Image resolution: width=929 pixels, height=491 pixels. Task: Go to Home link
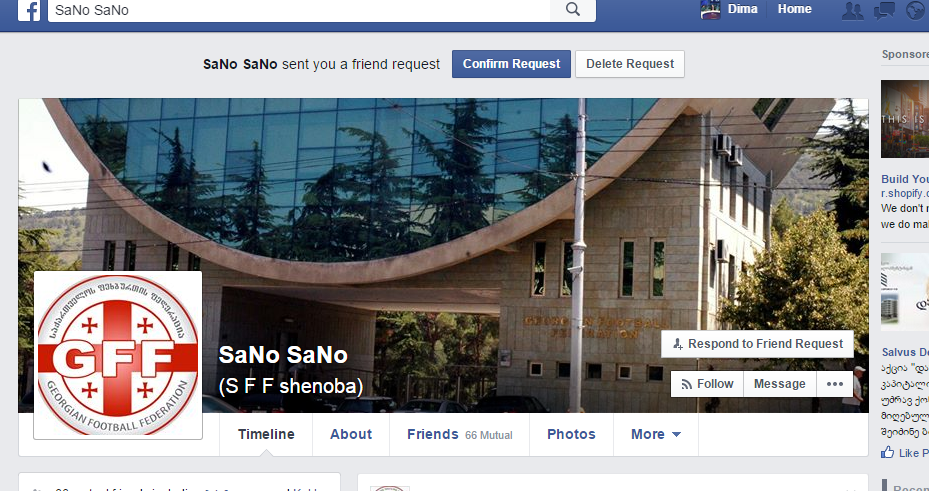click(795, 9)
